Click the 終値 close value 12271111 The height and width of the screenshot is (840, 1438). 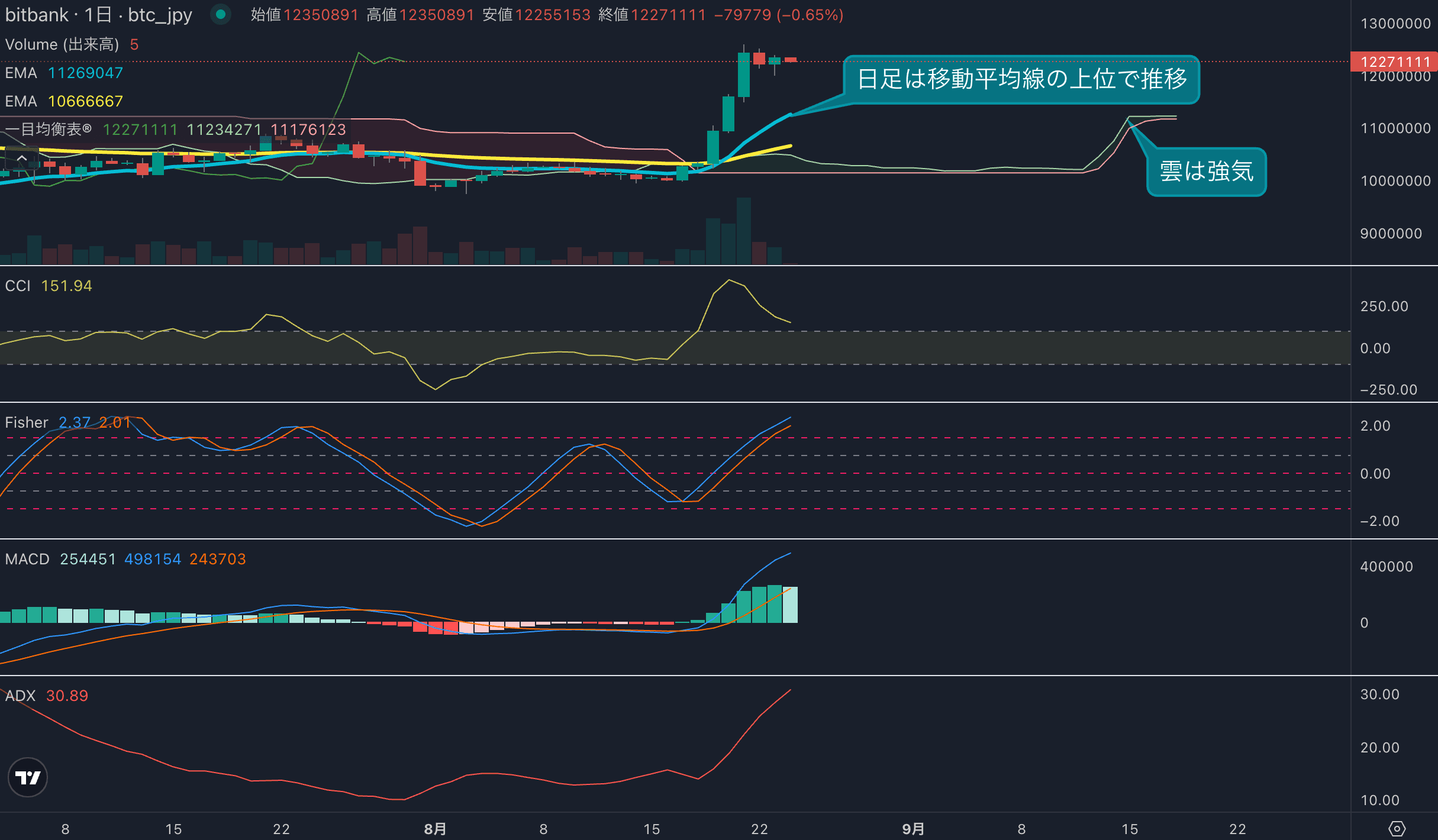coord(668,15)
